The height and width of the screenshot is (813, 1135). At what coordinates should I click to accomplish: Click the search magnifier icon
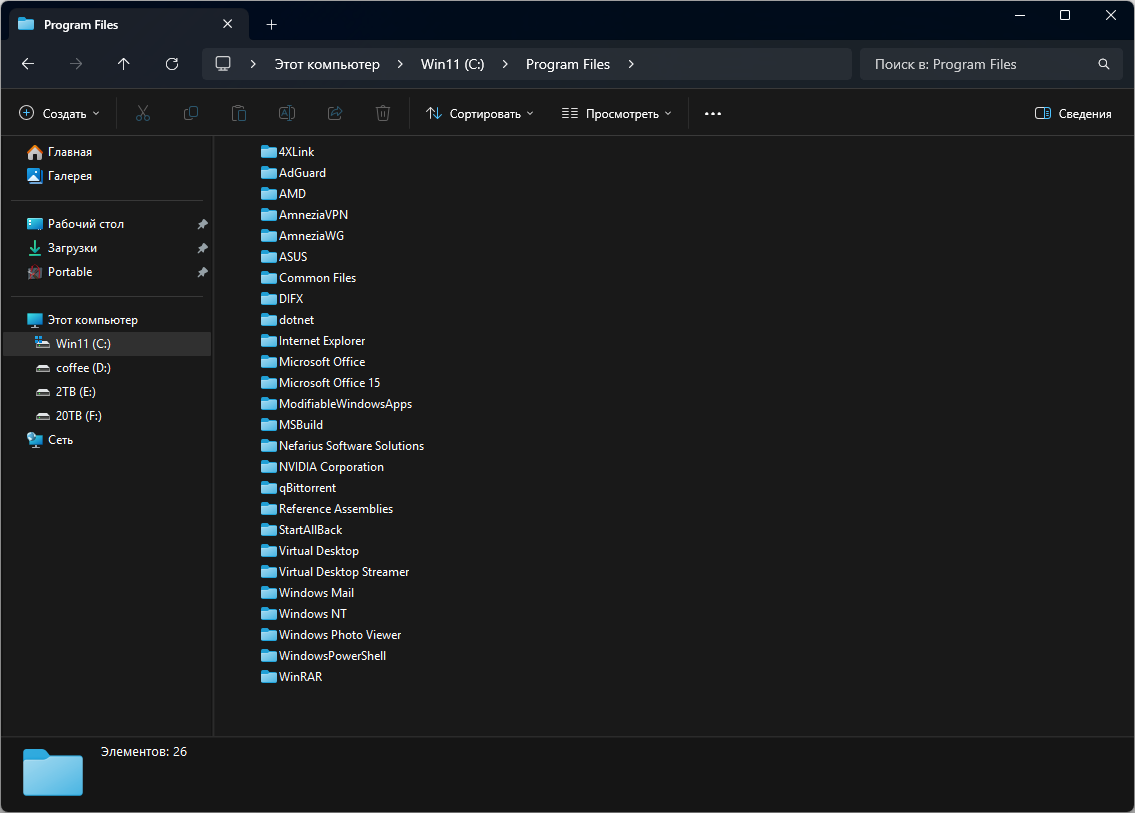pyautogui.click(x=1103, y=64)
